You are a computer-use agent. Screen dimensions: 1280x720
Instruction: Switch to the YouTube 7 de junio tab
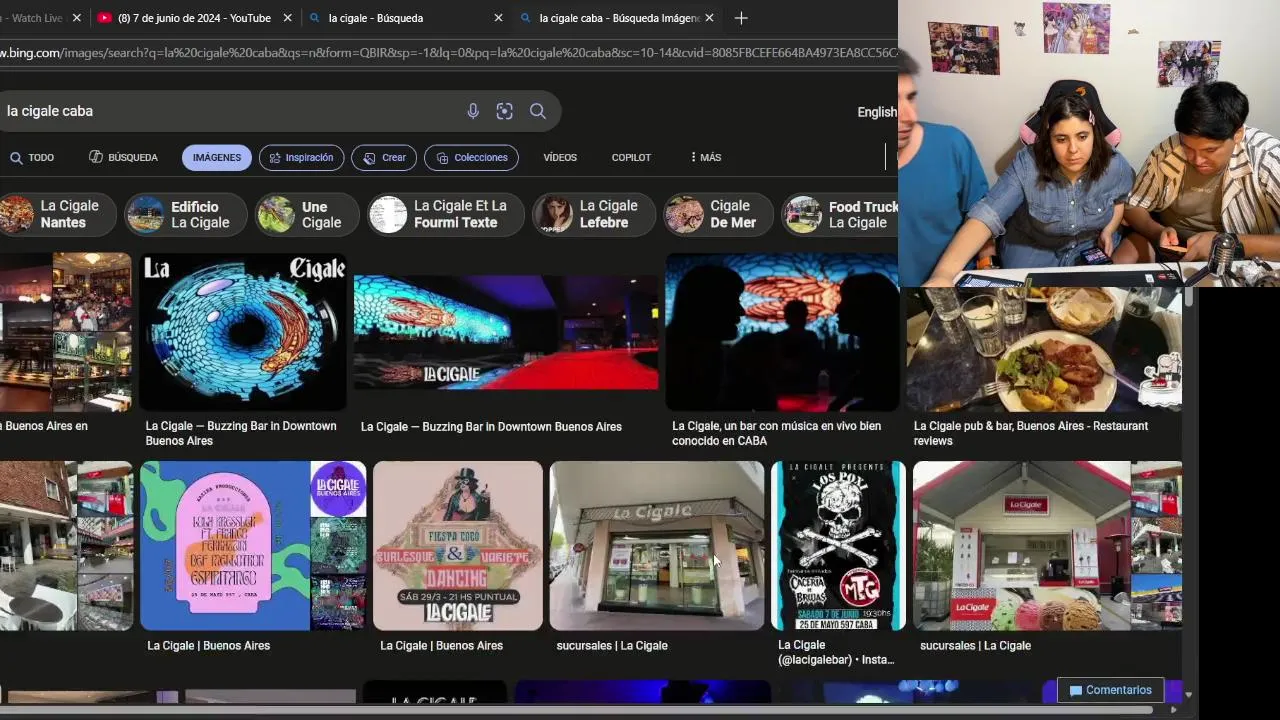[x=195, y=18]
